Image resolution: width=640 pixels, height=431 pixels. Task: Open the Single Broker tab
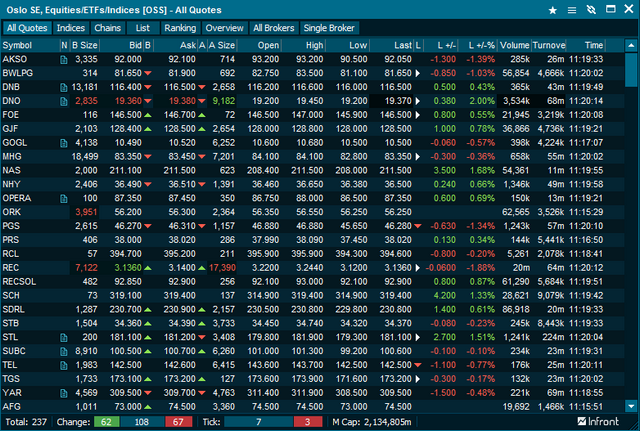click(x=329, y=28)
